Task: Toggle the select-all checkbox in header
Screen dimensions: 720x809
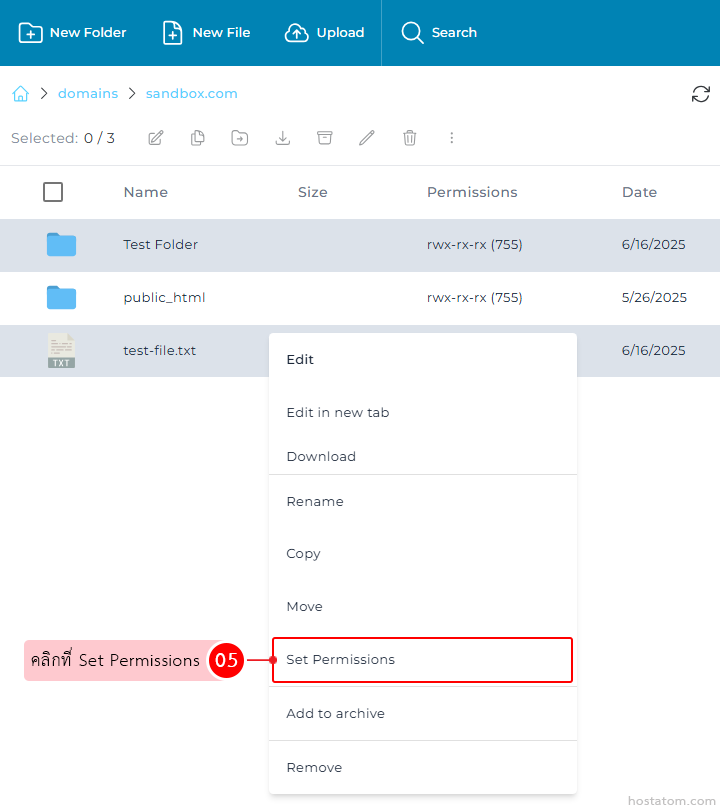Action: (x=53, y=192)
